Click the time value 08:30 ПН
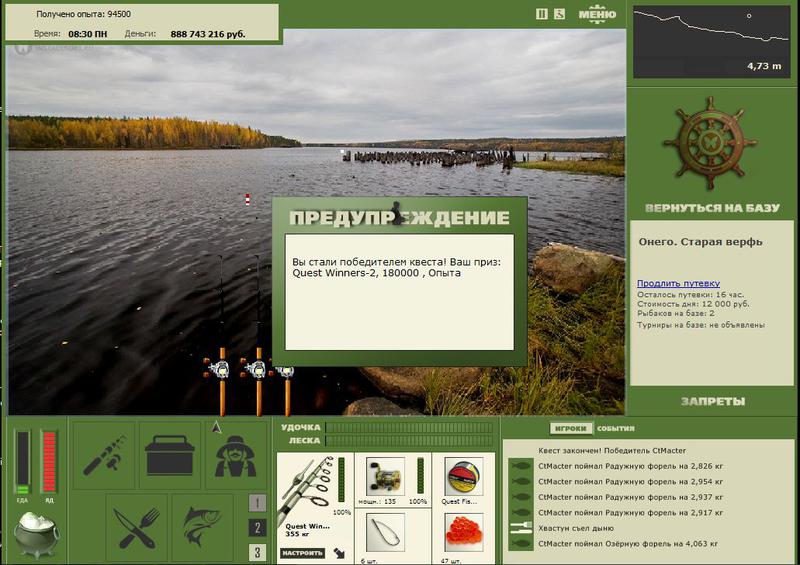Screen dimensions: 800x565 (x=88, y=34)
